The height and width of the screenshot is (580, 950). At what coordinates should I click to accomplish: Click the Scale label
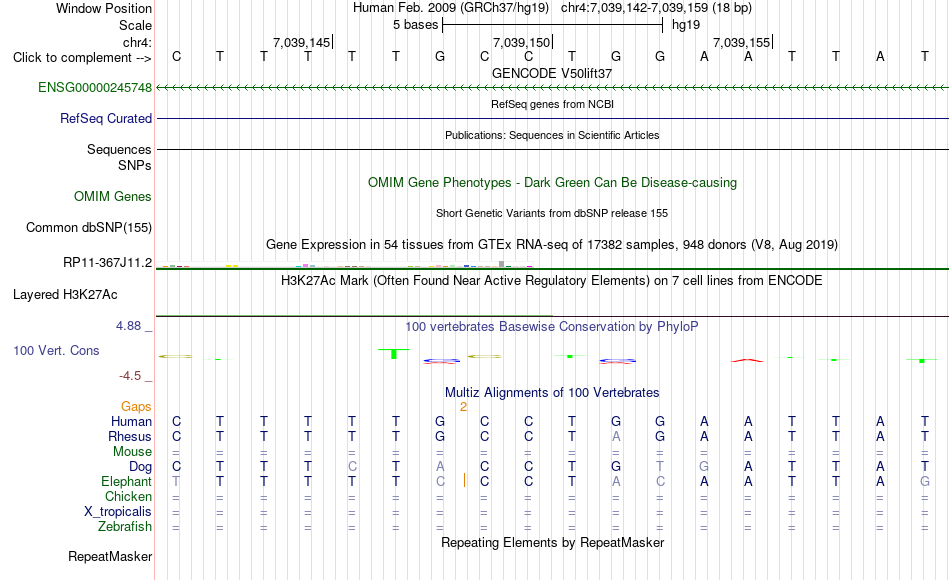[x=136, y=25]
